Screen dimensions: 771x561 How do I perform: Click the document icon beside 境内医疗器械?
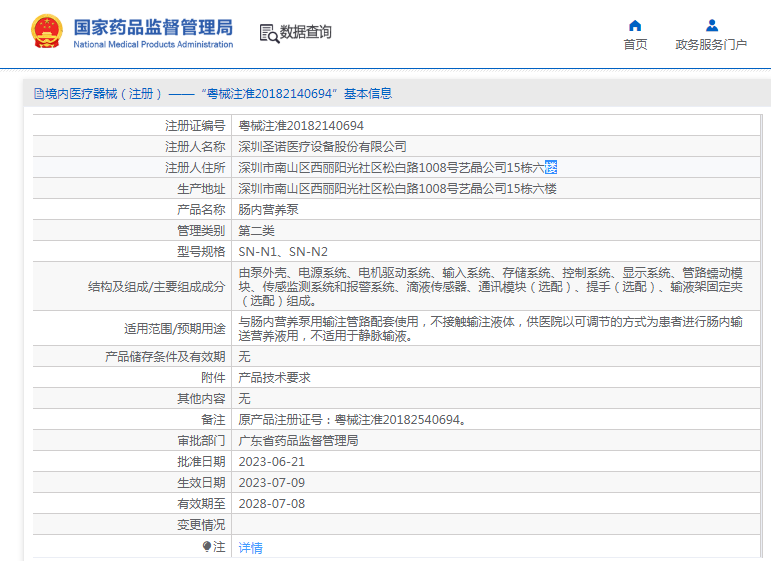[39, 93]
